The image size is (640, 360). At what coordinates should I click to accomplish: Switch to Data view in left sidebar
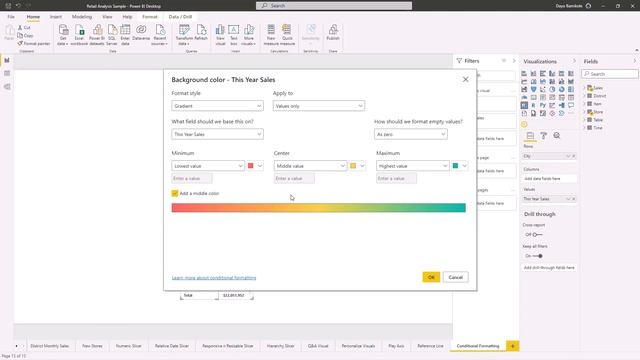click(7, 73)
